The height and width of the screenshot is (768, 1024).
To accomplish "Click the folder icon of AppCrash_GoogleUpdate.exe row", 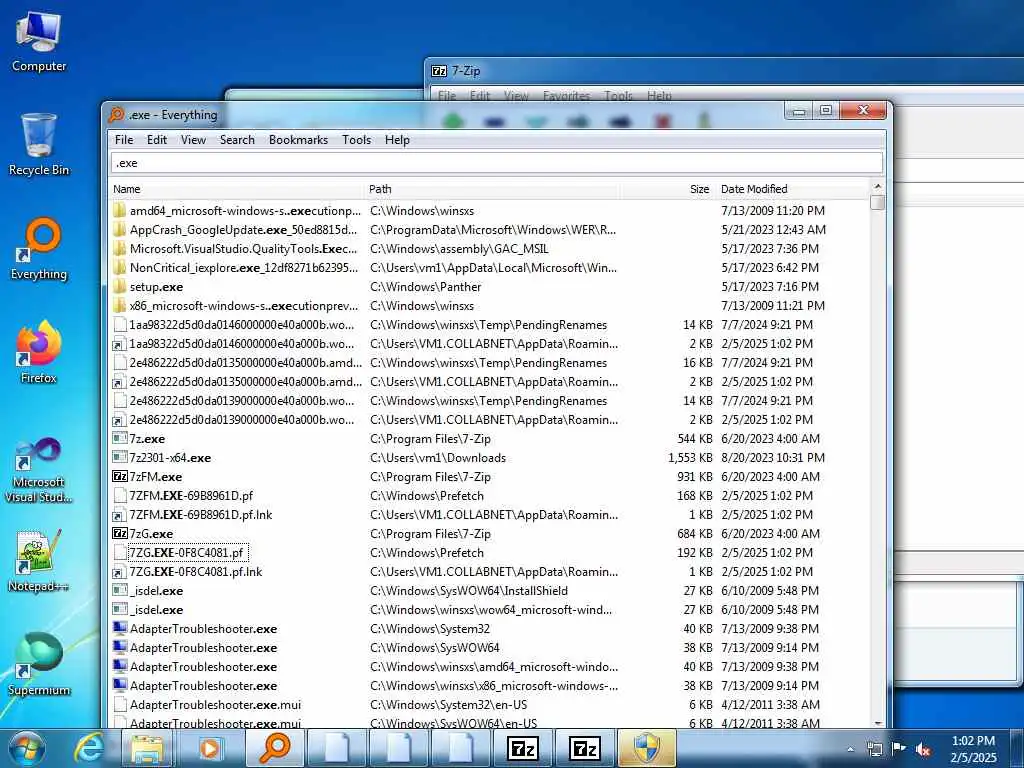I will click(119, 230).
